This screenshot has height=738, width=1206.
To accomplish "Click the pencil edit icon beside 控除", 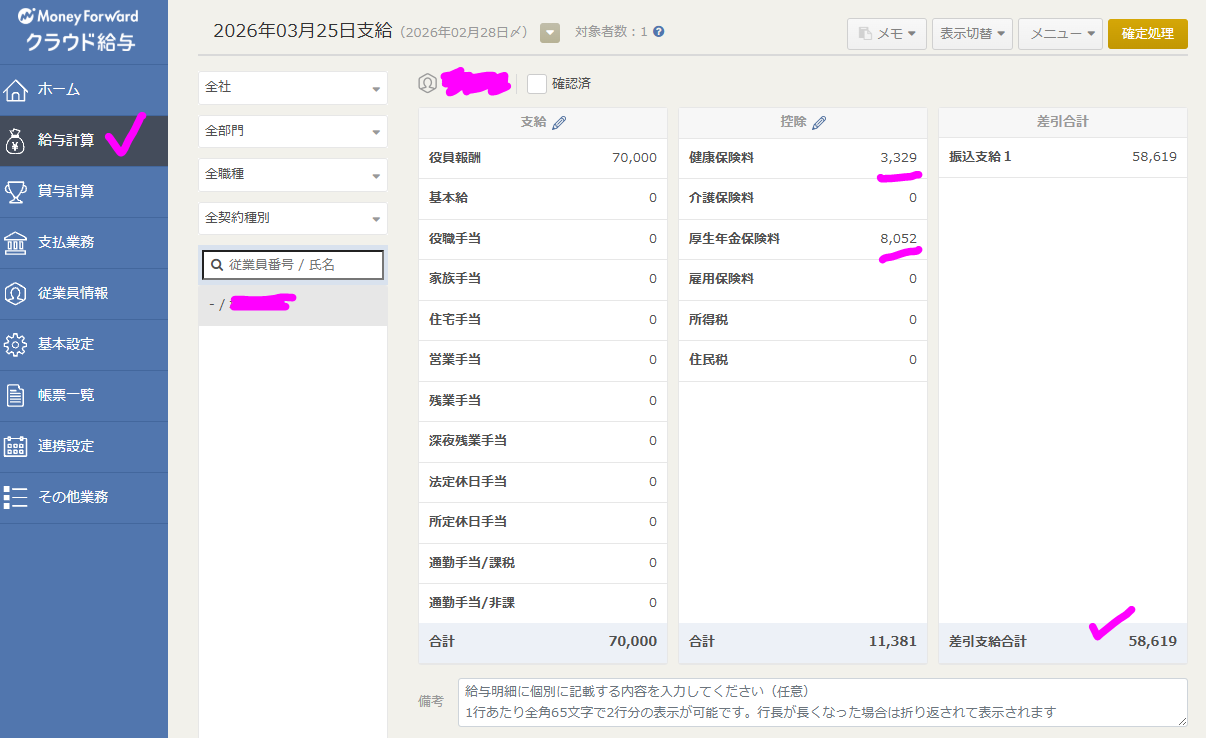I will (819, 122).
